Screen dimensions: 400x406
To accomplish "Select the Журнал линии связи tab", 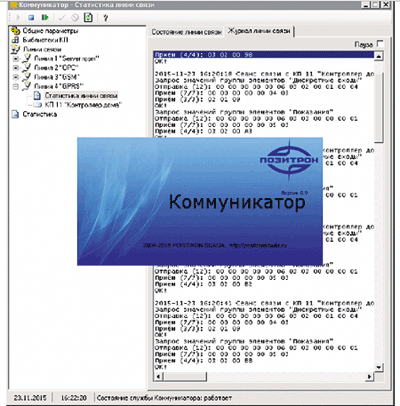I will 259,31.
